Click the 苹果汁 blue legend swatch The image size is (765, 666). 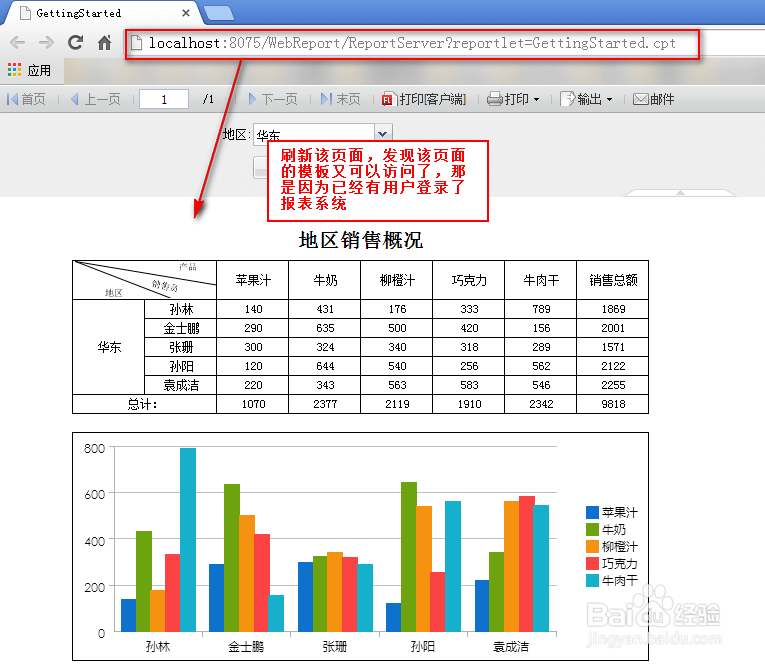click(x=592, y=512)
